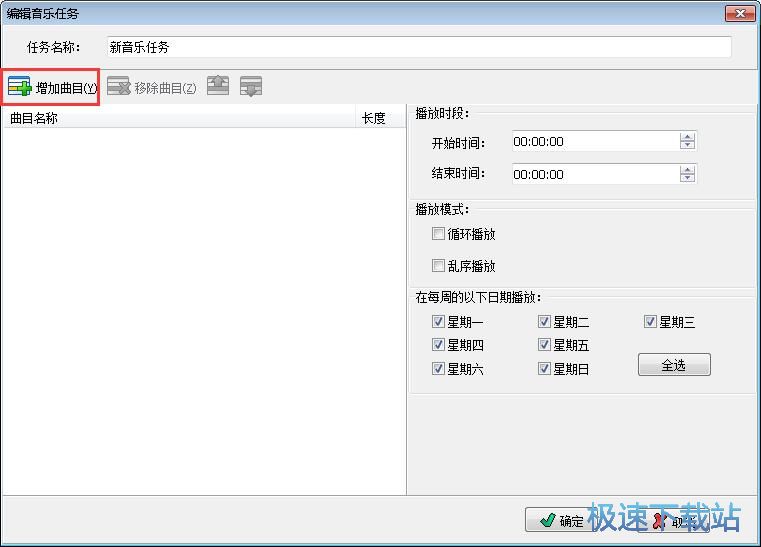Screen dimensions: 761x547
Task: Click the 移除曲目 (remove track) button
Action: pos(152,87)
